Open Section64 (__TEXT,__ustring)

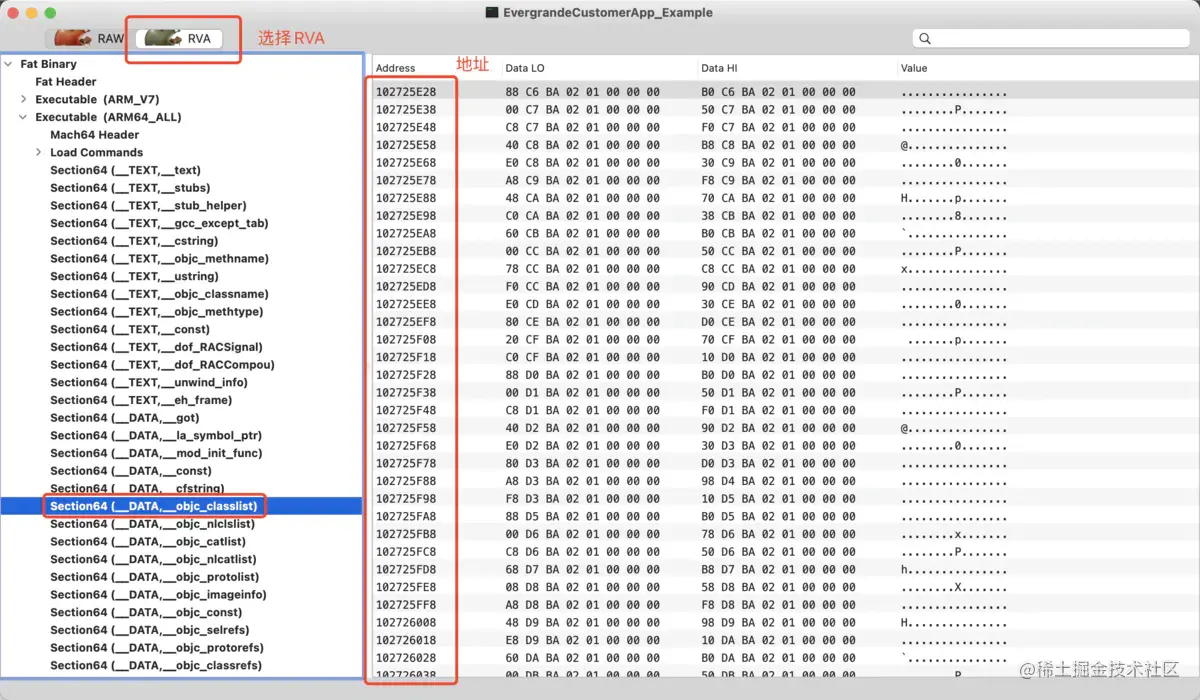[134, 276]
